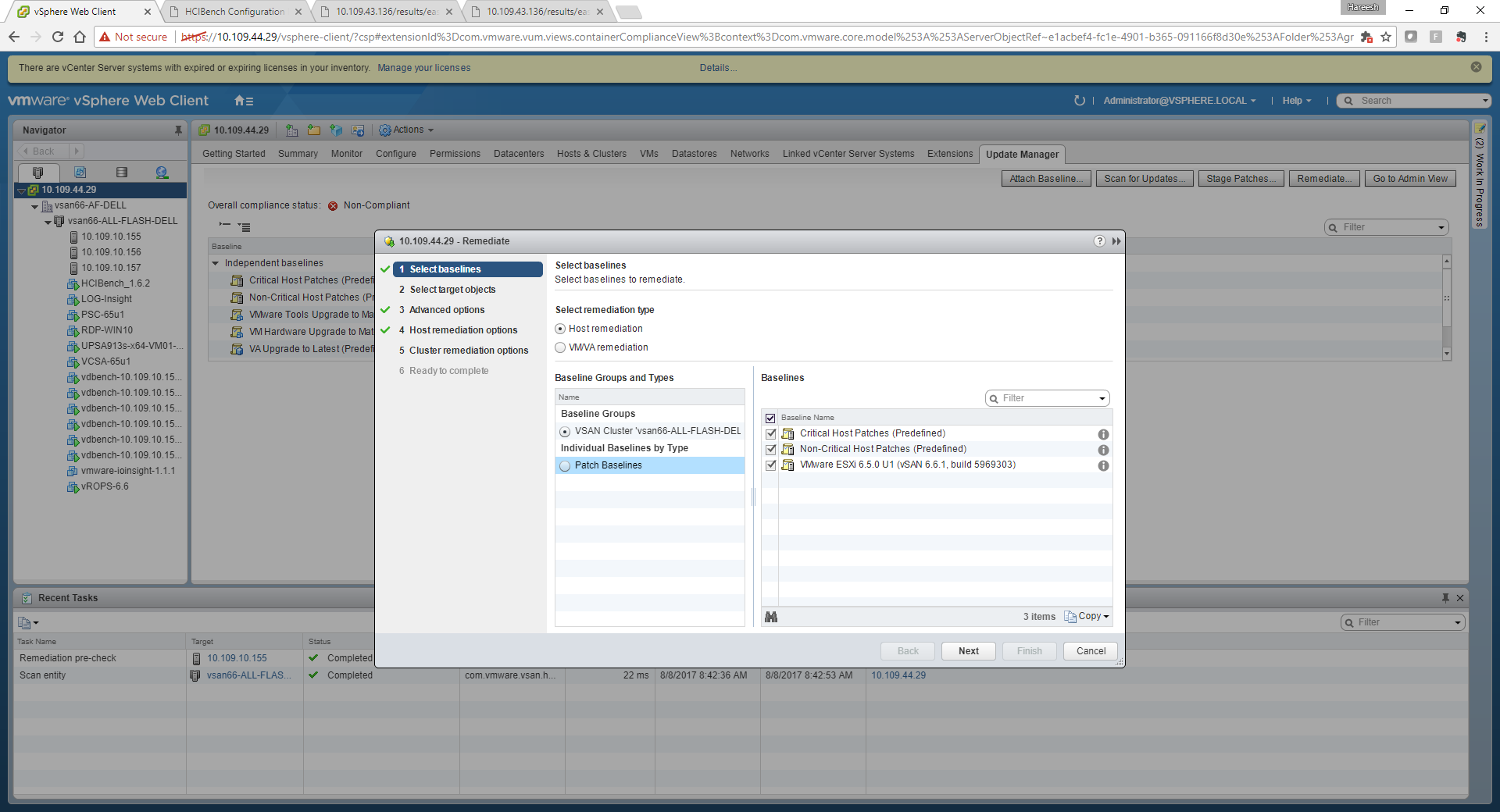Dismiss the license warning banner

tap(1476, 67)
